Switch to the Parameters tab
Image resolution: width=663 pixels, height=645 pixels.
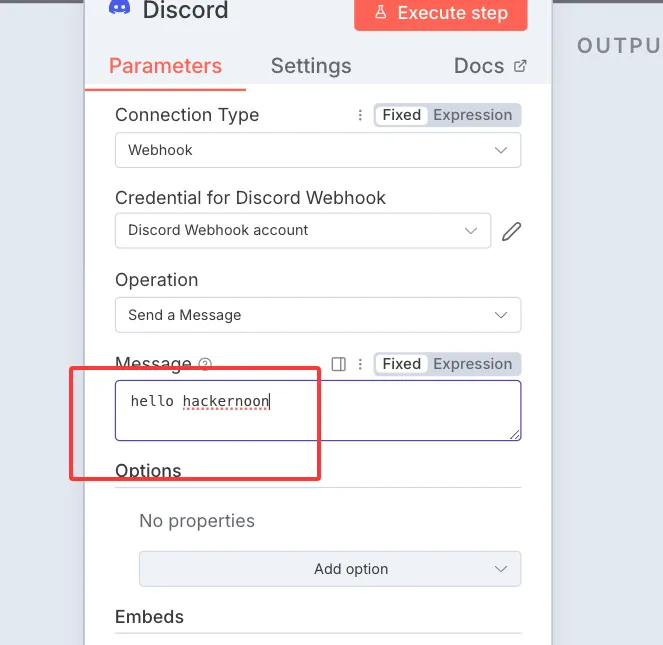click(165, 66)
